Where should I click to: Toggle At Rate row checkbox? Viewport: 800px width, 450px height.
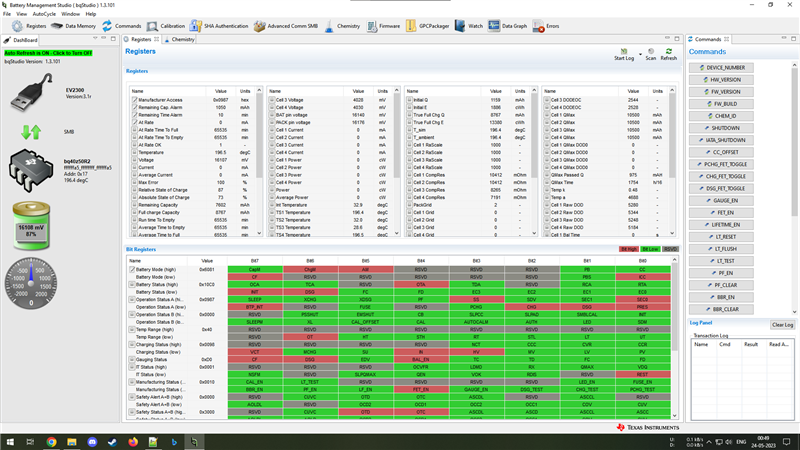(135, 122)
